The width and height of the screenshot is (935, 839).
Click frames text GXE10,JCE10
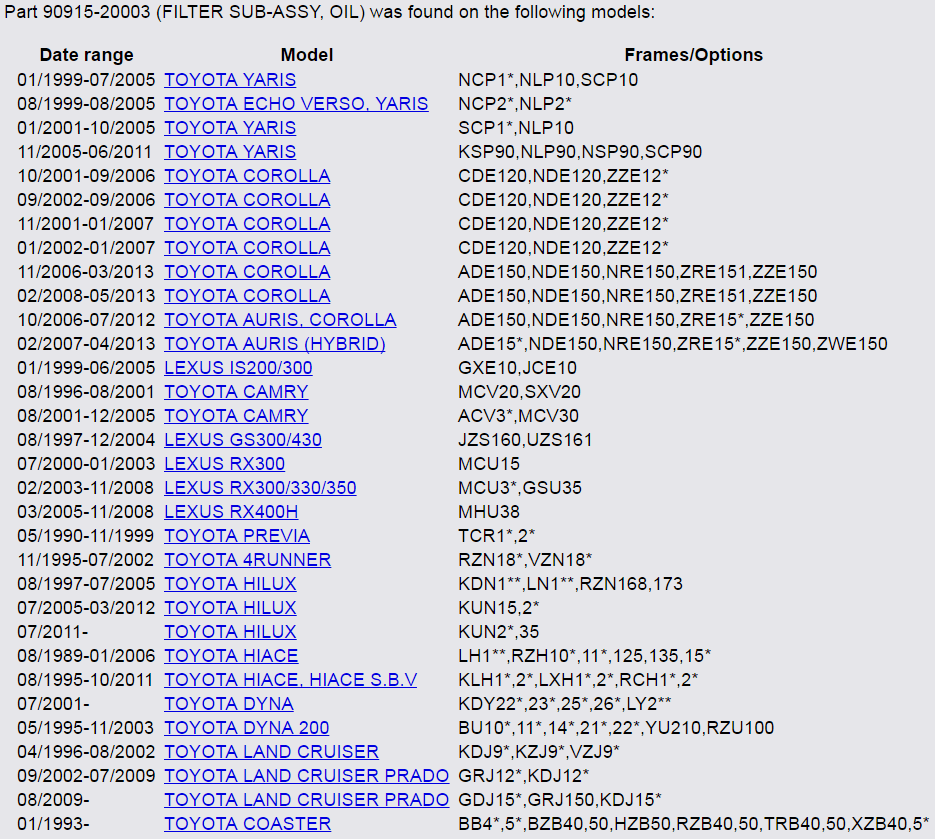point(517,367)
